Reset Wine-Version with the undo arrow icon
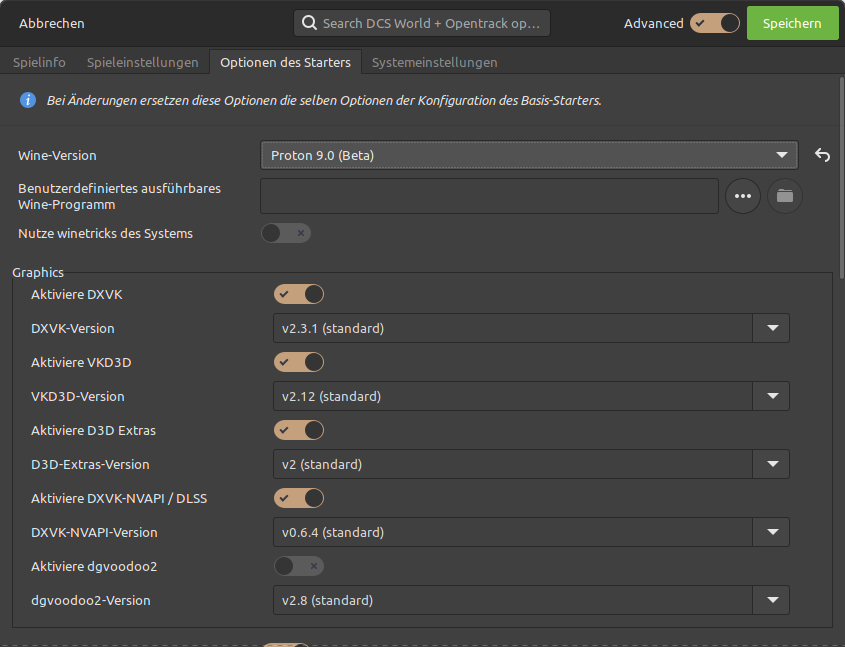 [822, 155]
